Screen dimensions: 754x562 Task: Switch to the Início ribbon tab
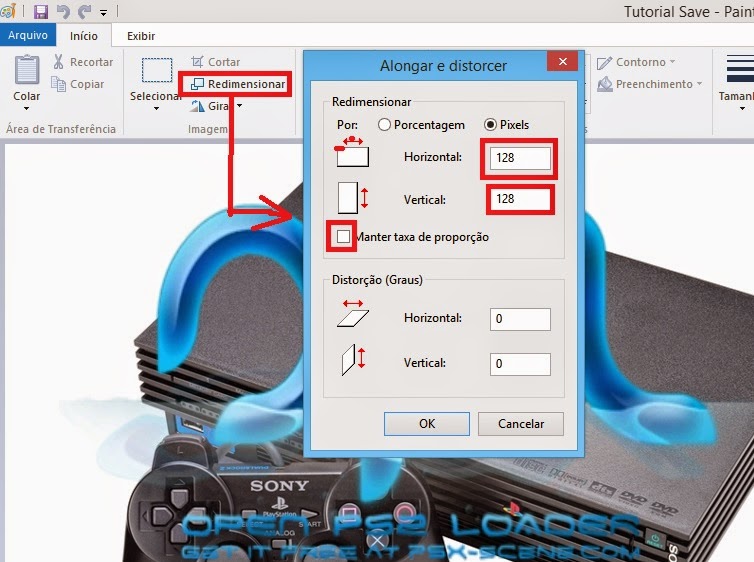point(84,36)
